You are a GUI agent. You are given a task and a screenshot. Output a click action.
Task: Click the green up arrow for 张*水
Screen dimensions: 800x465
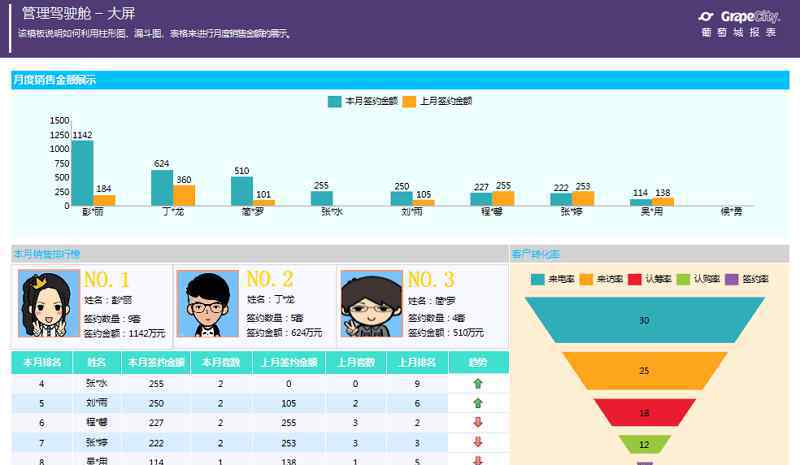coord(477,383)
